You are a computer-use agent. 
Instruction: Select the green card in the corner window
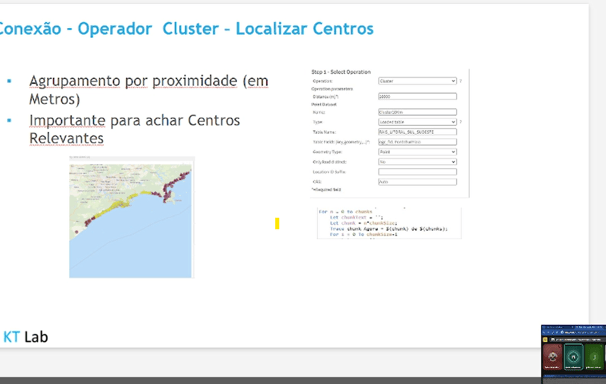pos(594,357)
